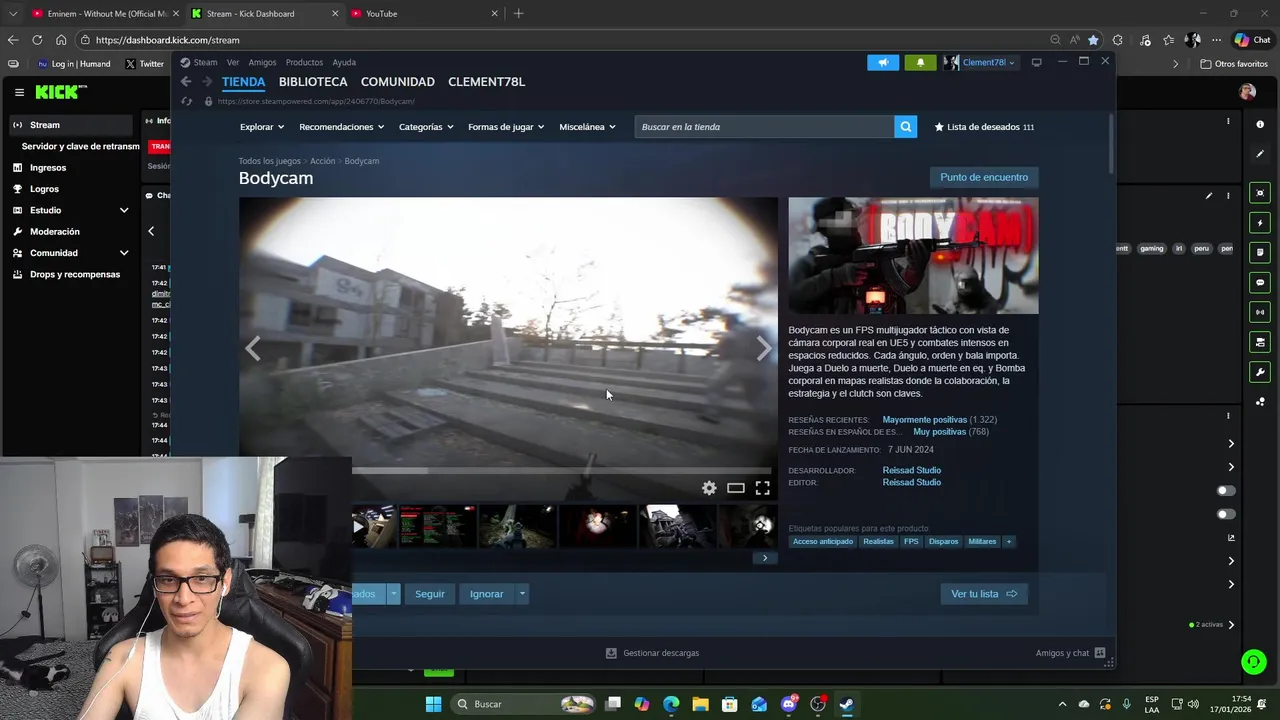Viewport: 1280px width, 720px height.
Task: Click the green Kick support headset button
Action: pyautogui.click(x=1253, y=662)
